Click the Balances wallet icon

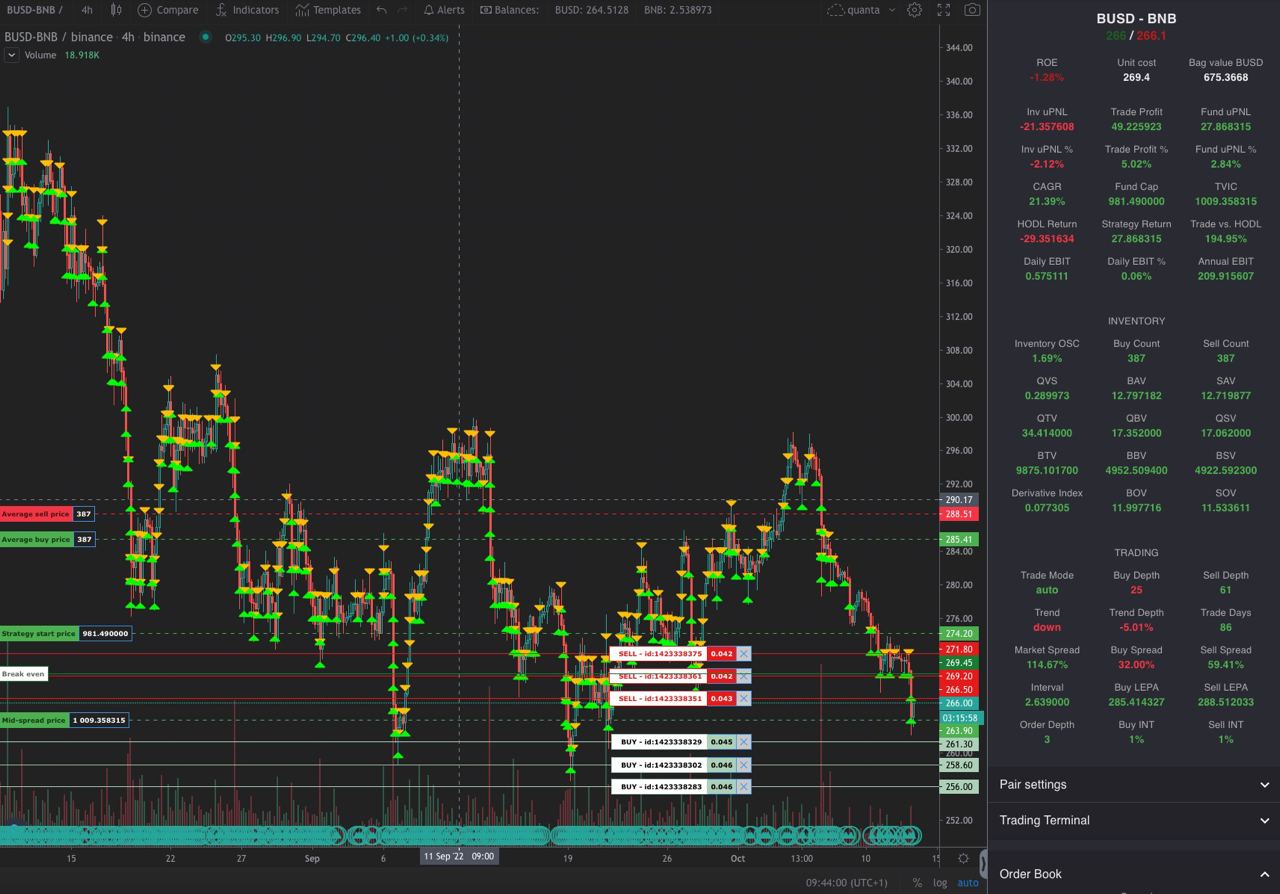[x=485, y=10]
